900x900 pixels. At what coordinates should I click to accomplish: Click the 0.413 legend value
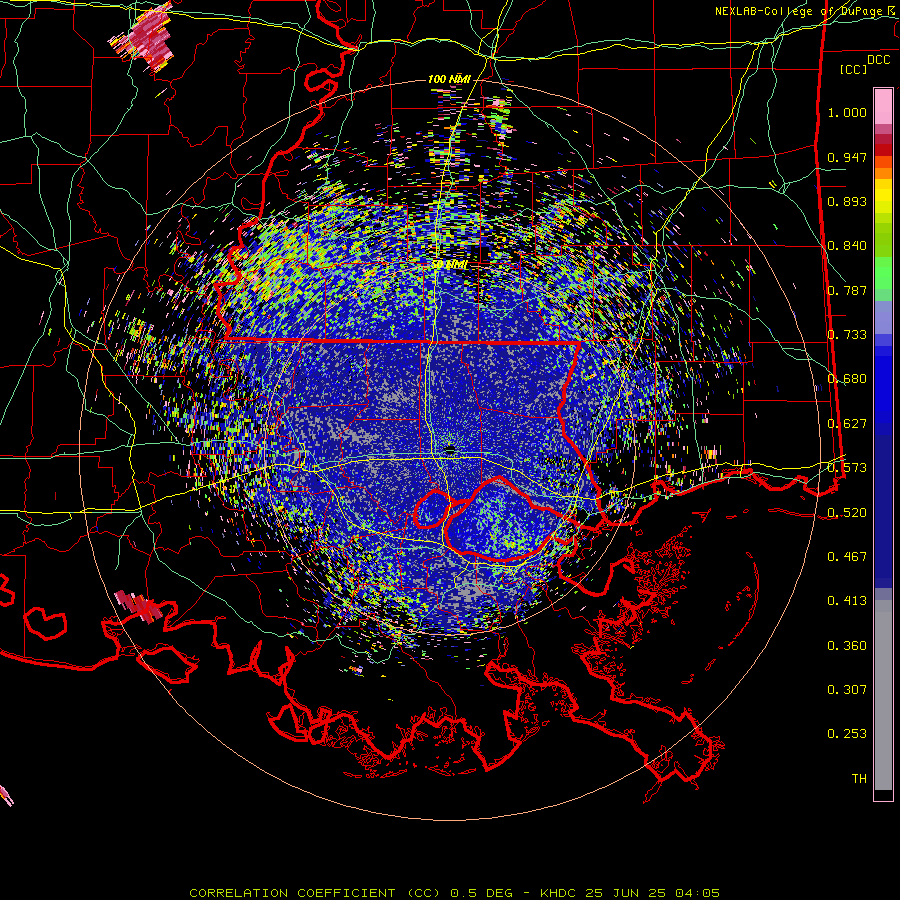[847, 601]
